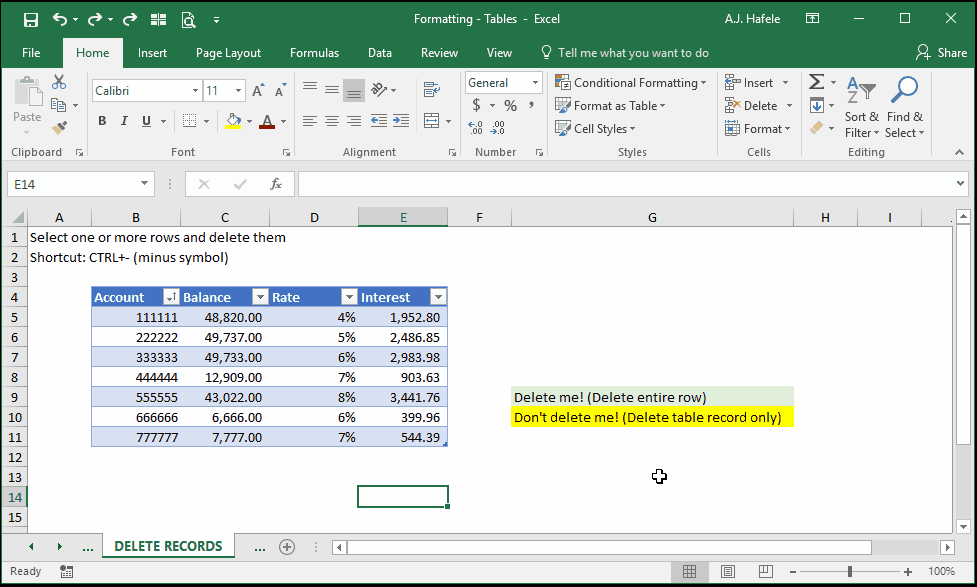Toggle Align Right
Screen dimensions: 977x587
pos(354,120)
